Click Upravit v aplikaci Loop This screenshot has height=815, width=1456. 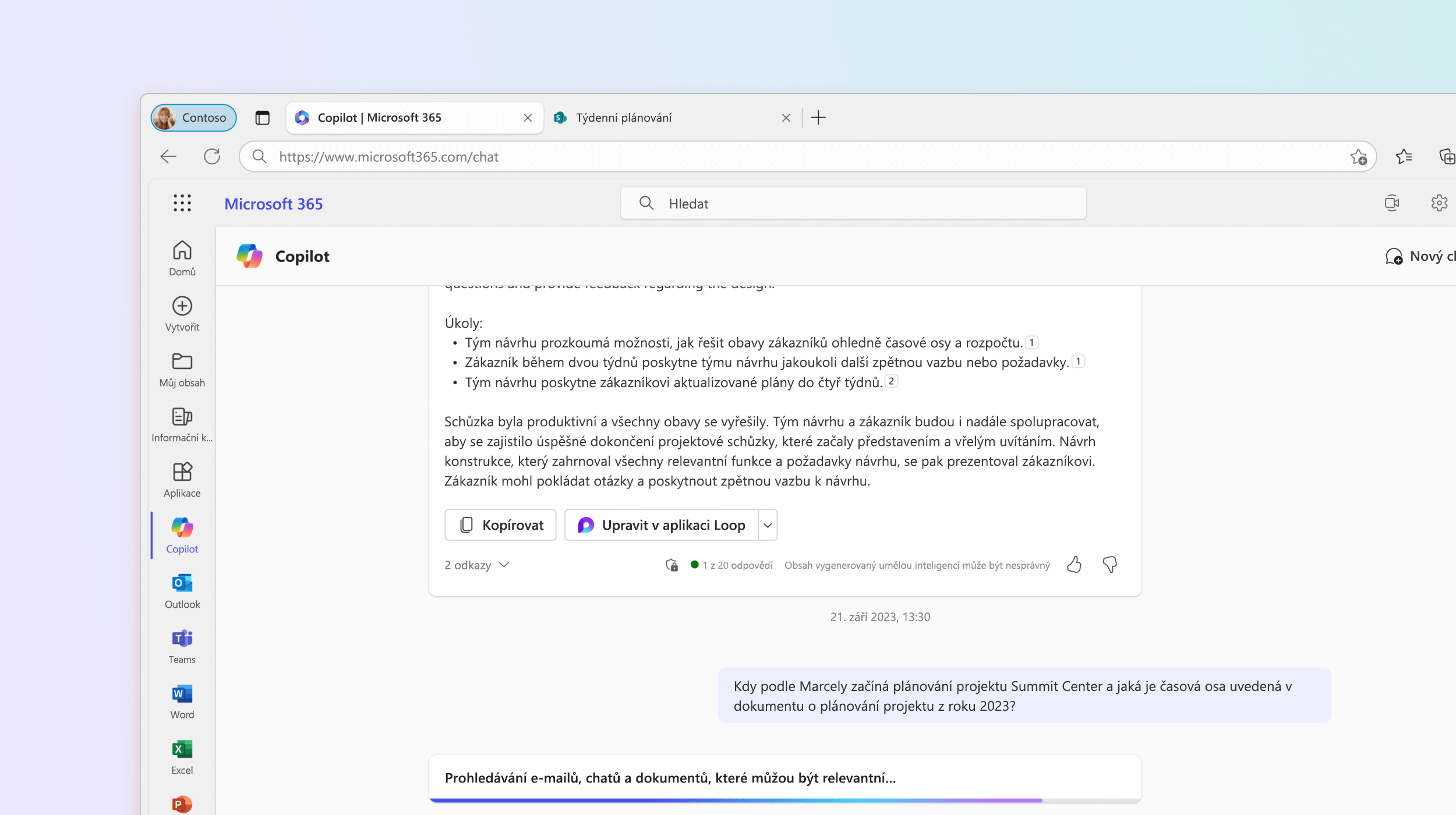(x=662, y=525)
